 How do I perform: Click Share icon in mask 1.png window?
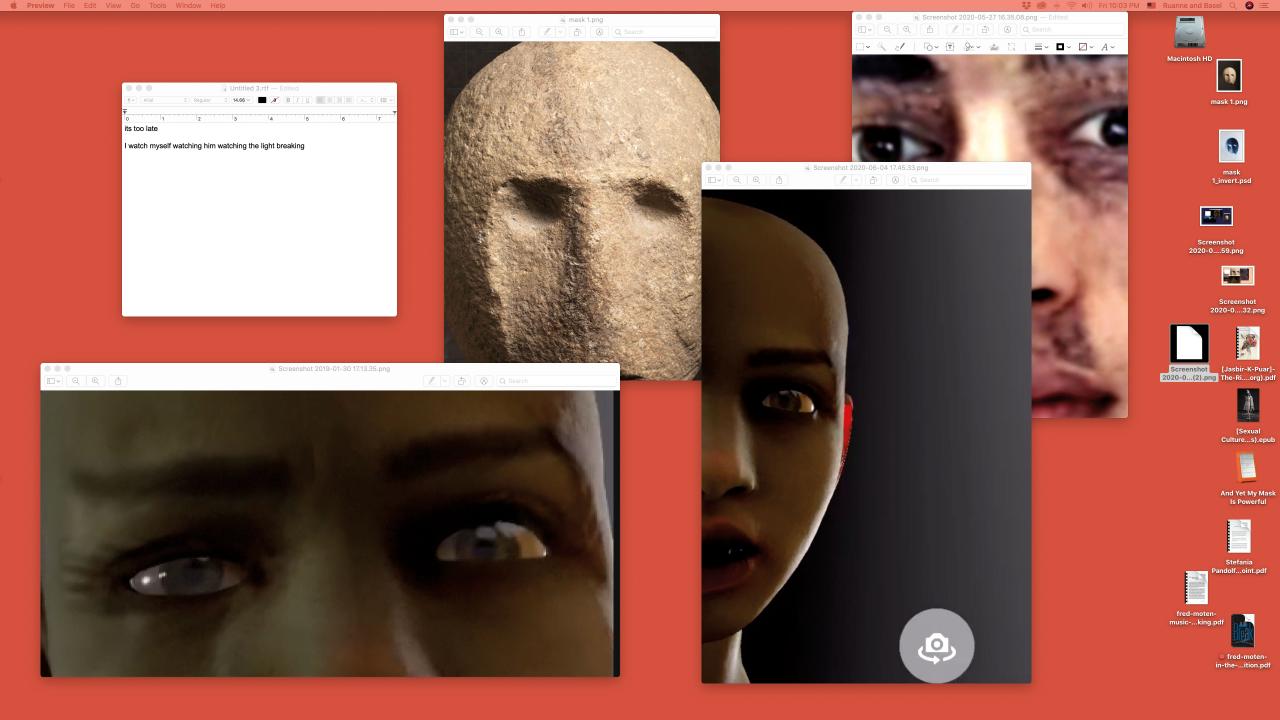(x=521, y=32)
